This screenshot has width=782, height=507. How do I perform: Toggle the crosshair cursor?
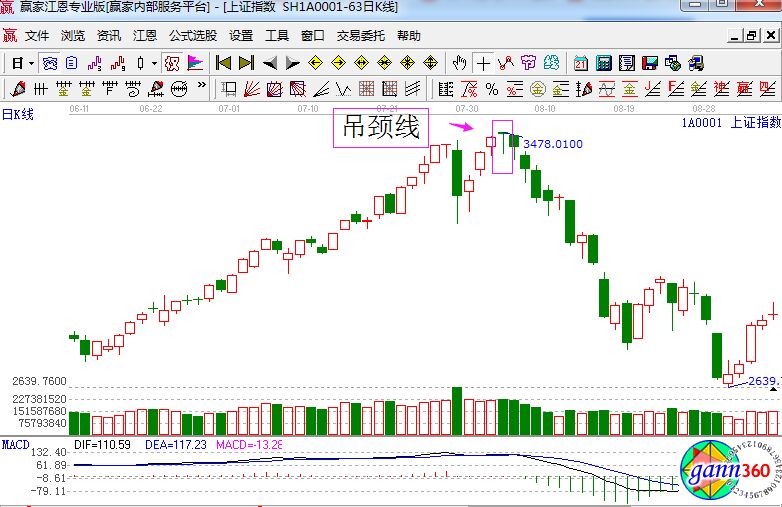point(483,63)
